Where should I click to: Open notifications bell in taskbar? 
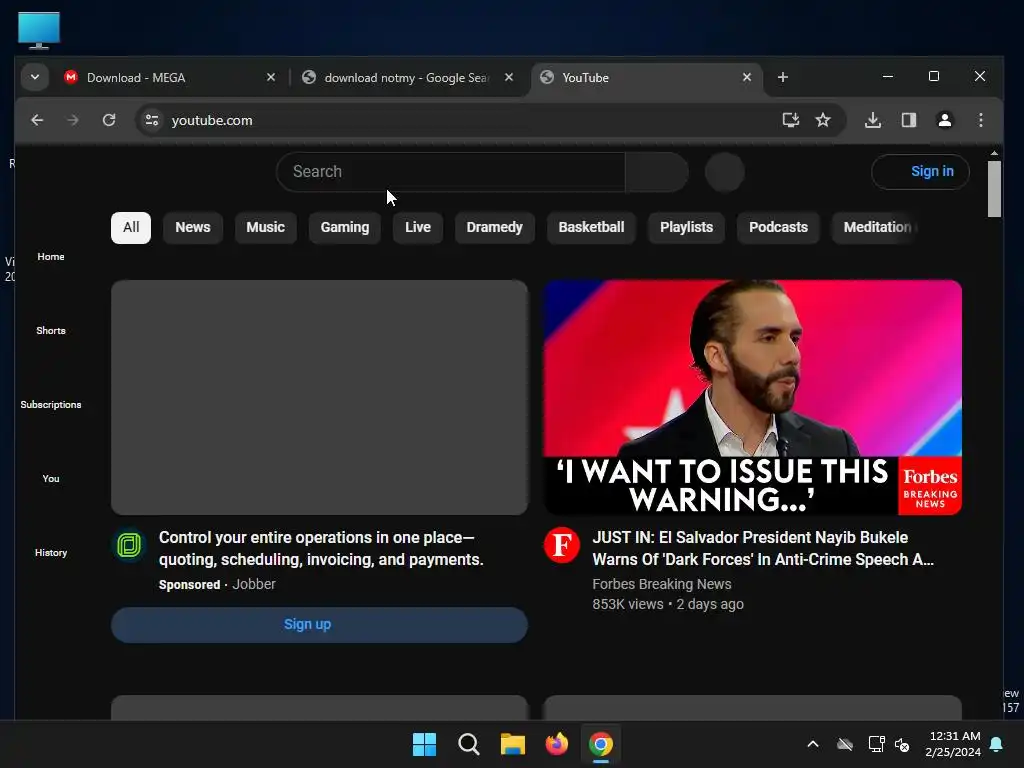point(997,744)
